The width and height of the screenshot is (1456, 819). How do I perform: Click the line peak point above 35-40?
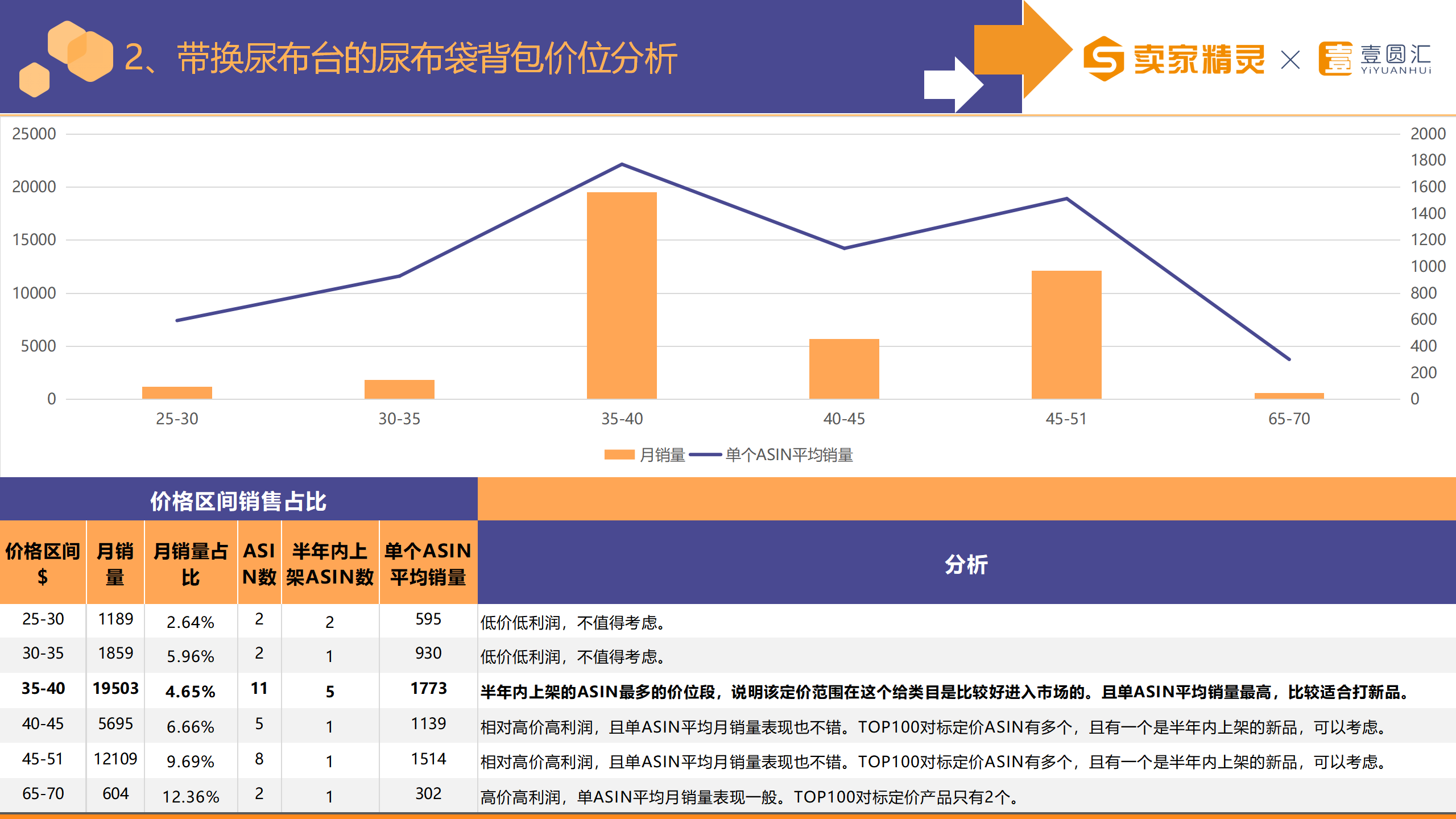pyautogui.click(x=622, y=164)
